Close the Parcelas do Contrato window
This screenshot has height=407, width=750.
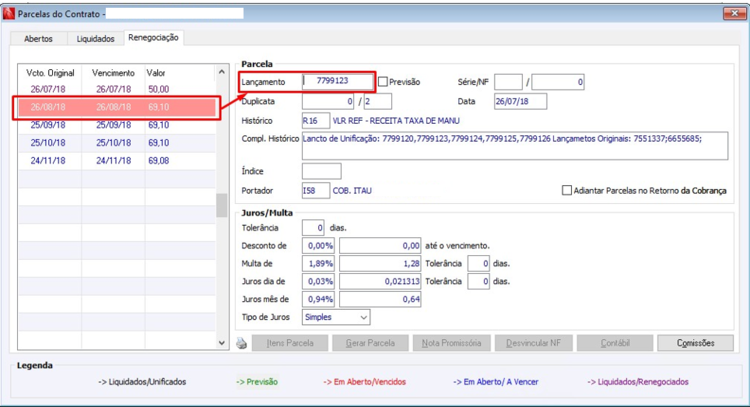[x=734, y=13]
